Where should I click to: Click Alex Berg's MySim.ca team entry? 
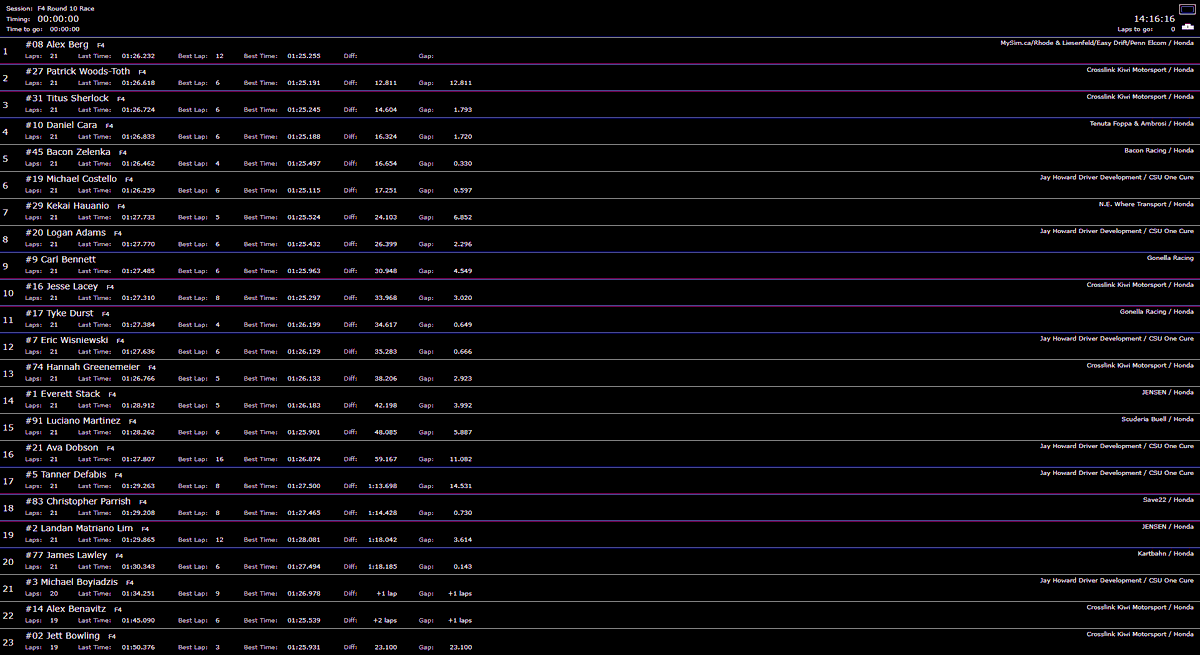(1097, 43)
